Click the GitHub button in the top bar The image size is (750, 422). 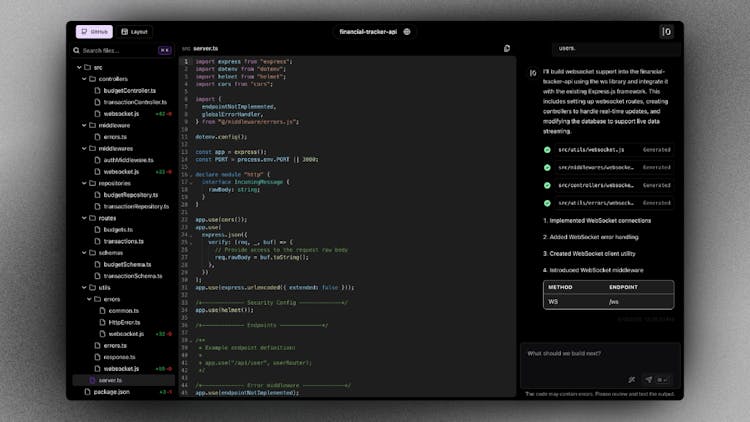tap(94, 32)
